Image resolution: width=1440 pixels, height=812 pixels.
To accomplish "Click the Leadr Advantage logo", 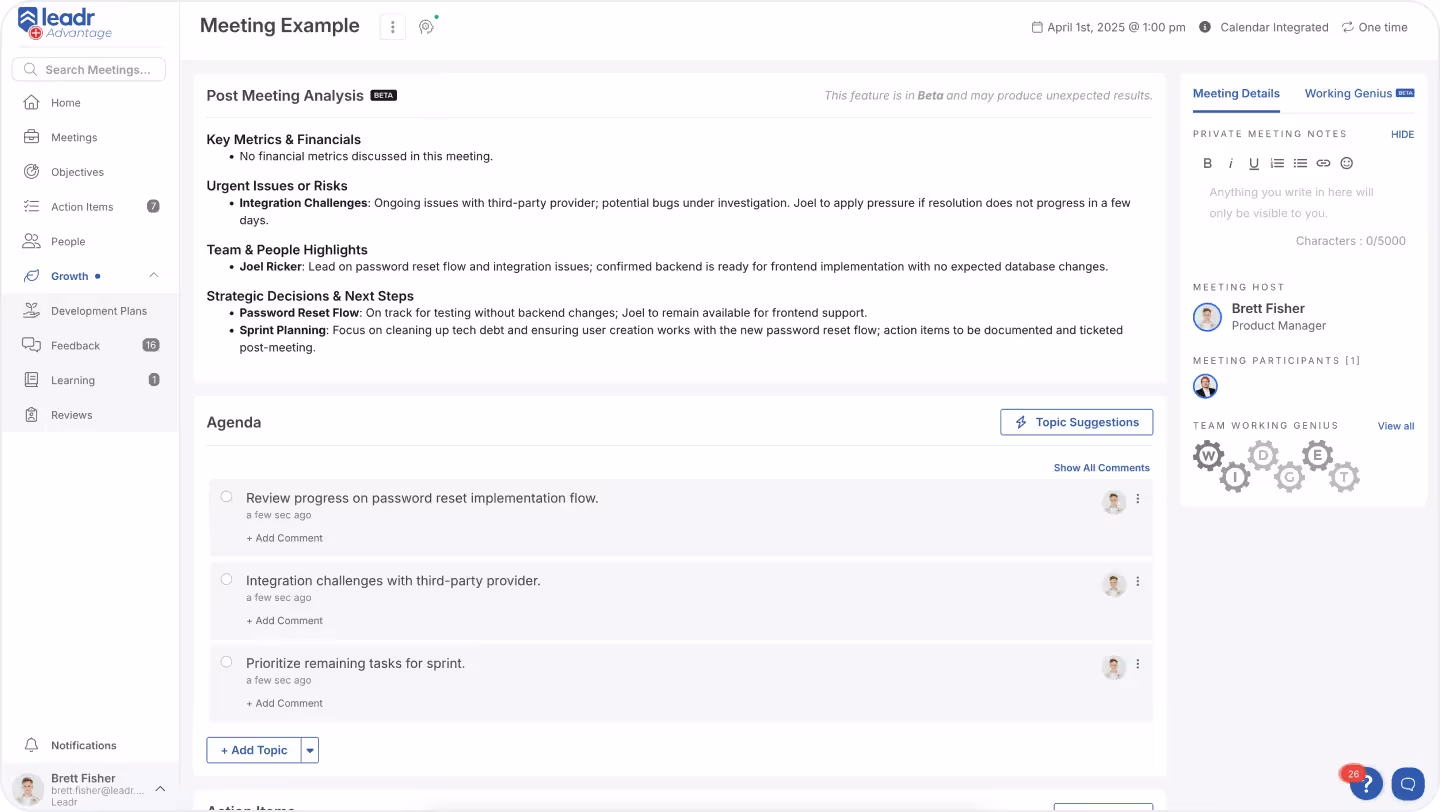I will pos(65,23).
